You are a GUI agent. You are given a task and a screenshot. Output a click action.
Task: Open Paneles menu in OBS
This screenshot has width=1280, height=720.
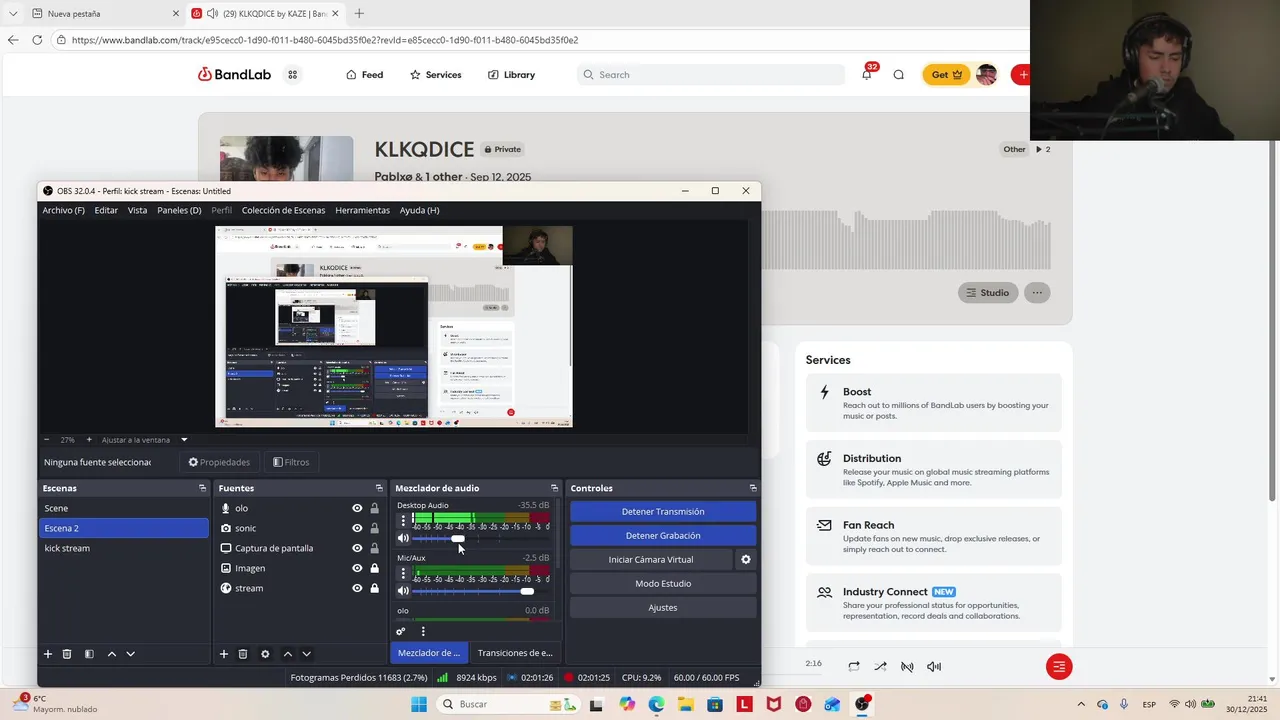click(179, 210)
